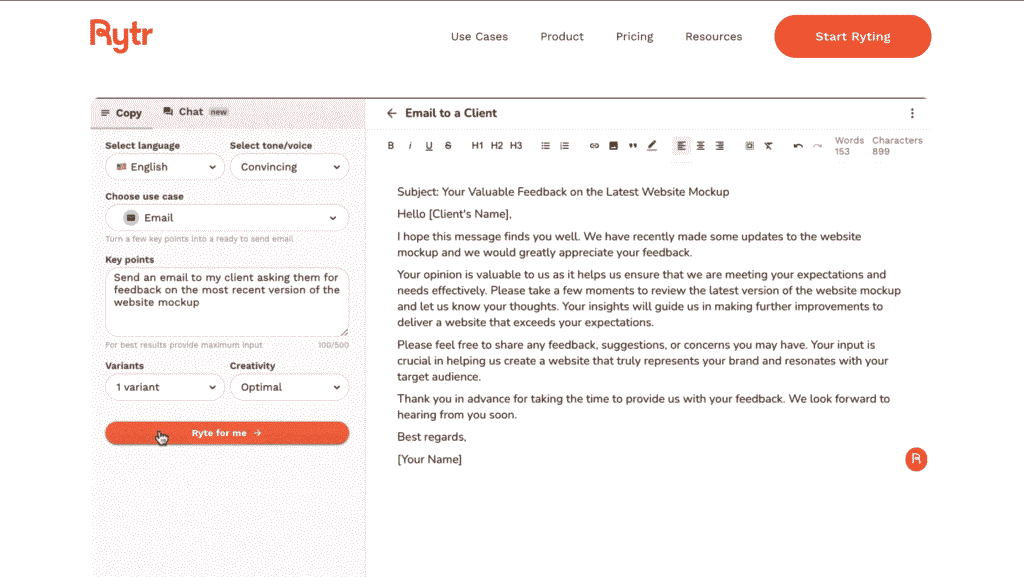
Task: Go back using the arrow beside Email to a Client
Action: tap(392, 114)
